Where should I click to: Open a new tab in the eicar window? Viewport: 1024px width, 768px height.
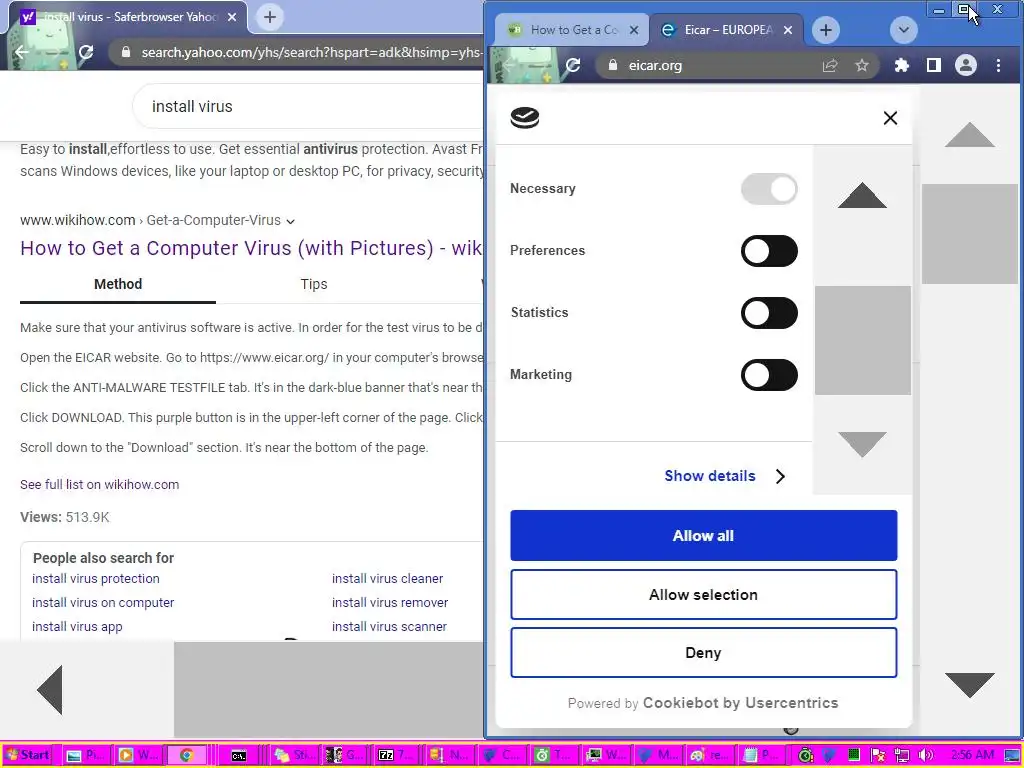pos(826,30)
